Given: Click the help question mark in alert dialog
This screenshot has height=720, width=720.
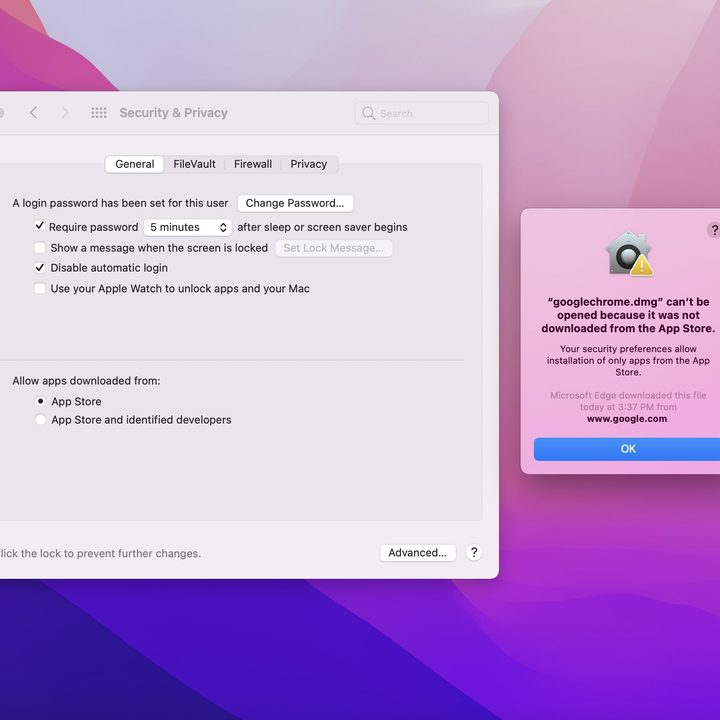Looking at the screenshot, I should click(714, 230).
